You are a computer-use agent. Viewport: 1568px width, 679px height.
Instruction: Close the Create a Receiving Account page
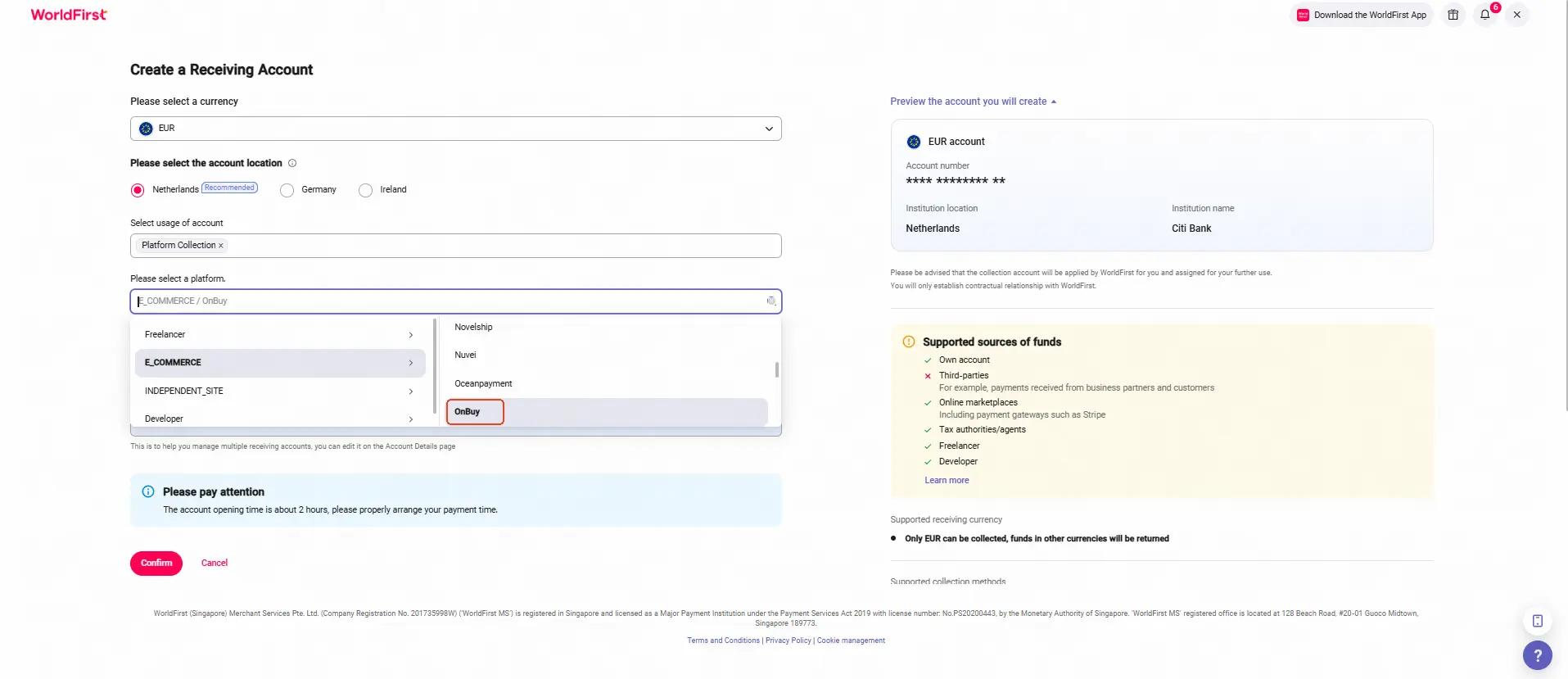1517,15
